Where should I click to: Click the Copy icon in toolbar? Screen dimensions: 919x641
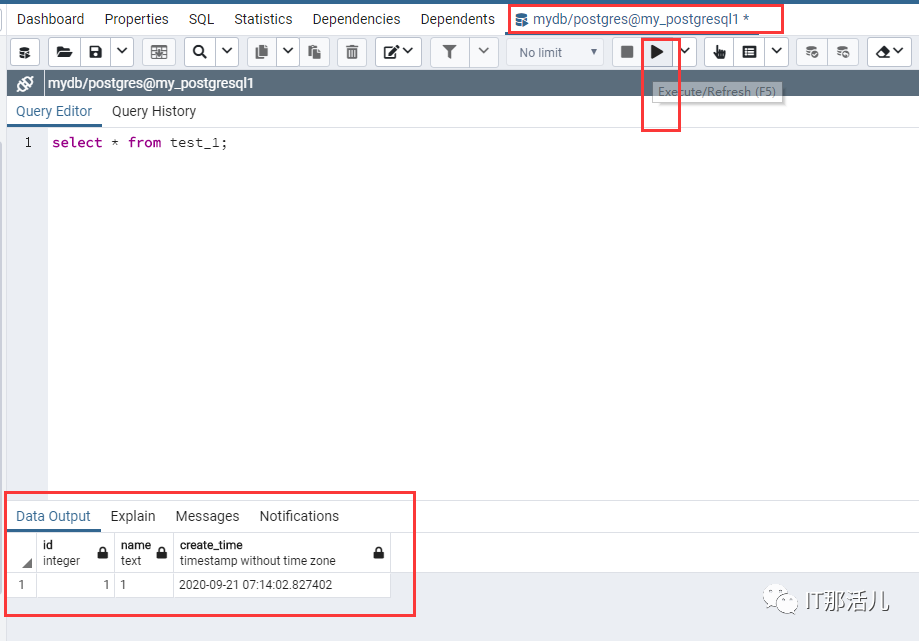point(260,52)
